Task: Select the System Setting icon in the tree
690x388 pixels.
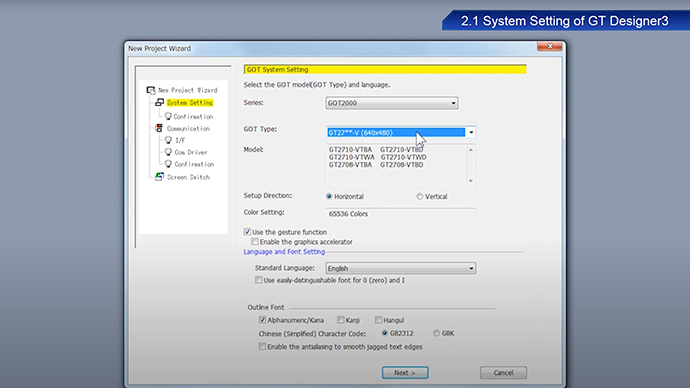Action: [x=159, y=102]
